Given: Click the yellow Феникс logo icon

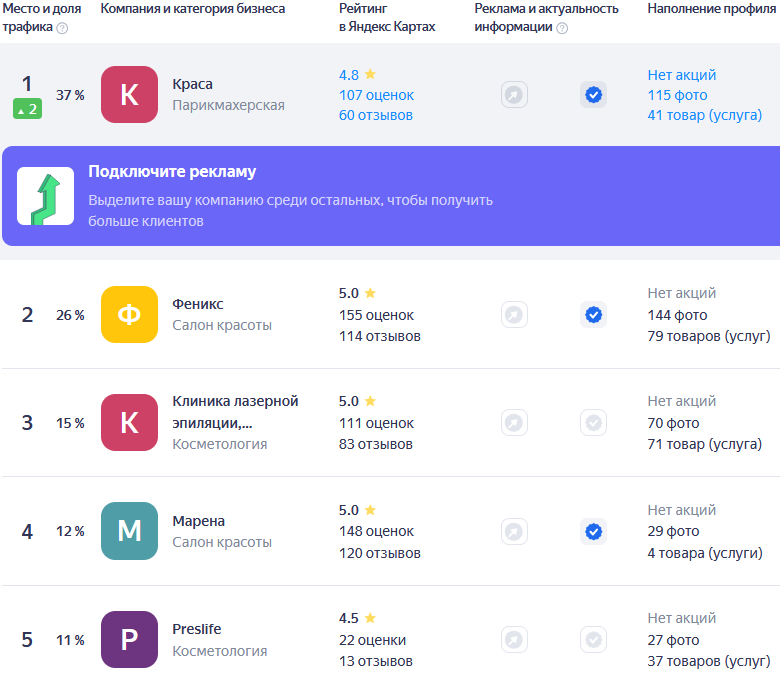Looking at the screenshot, I should pyautogui.click(x=129, y=315).
